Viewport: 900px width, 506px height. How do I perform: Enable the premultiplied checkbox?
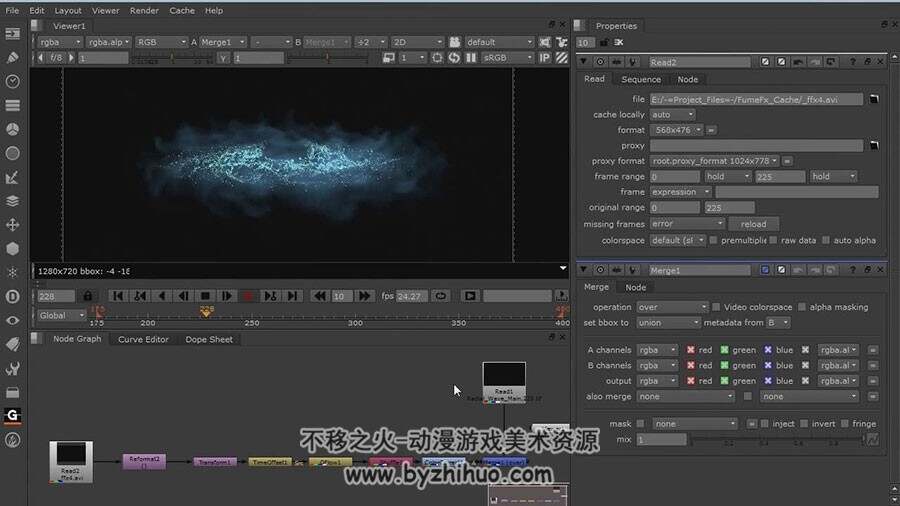click(x=713, y=240)
